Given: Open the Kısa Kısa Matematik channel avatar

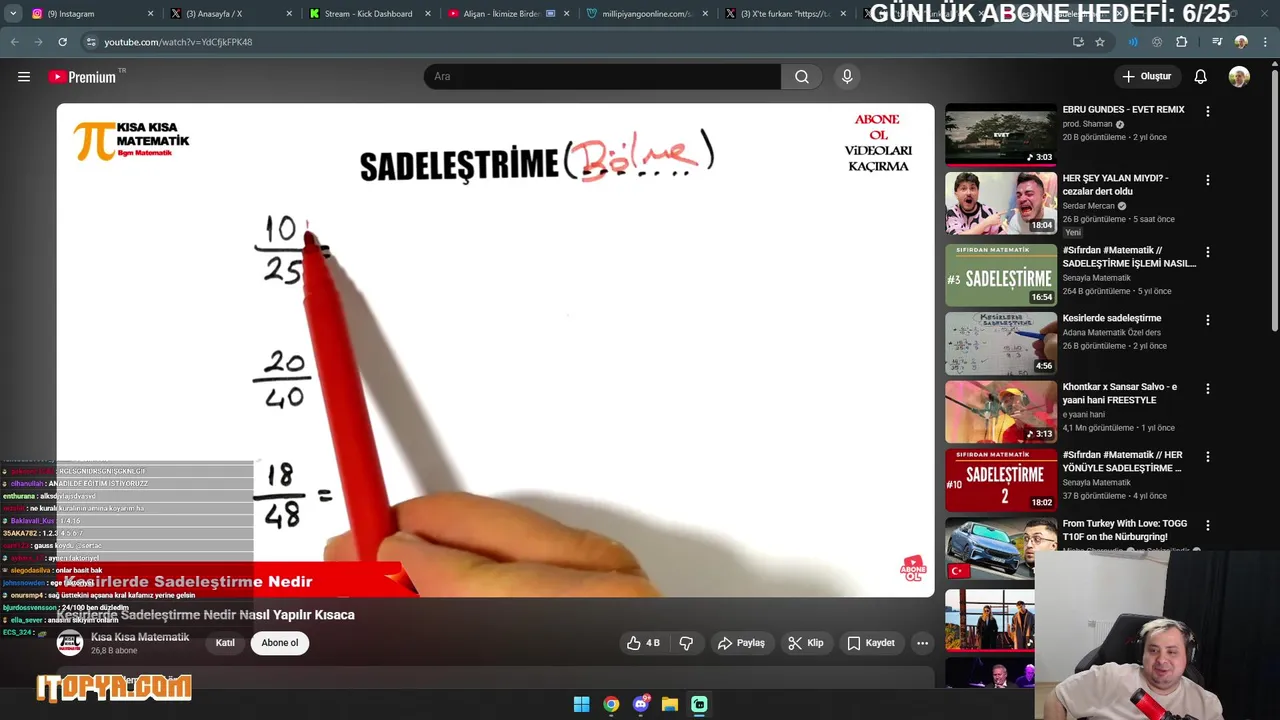Looking at the screenshot, I should pos(70,643).
